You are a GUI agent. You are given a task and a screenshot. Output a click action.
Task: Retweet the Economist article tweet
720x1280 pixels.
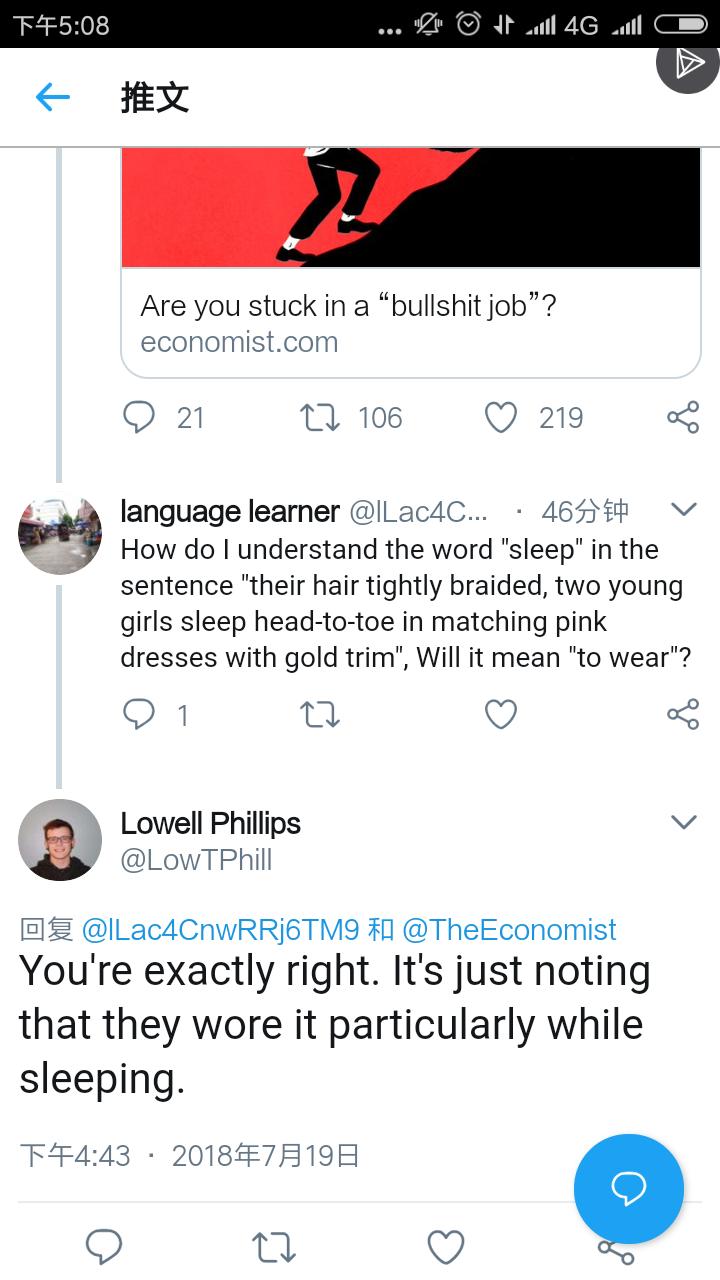coord(319,418)
